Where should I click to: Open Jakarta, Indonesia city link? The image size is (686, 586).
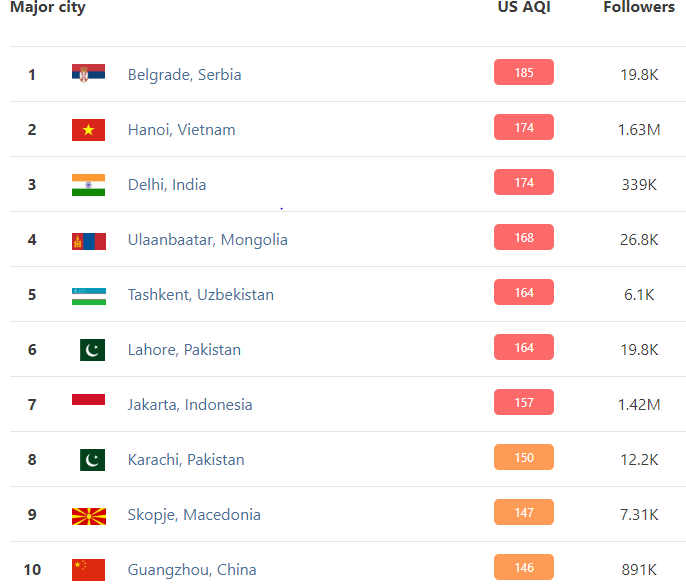pos(190,405)
